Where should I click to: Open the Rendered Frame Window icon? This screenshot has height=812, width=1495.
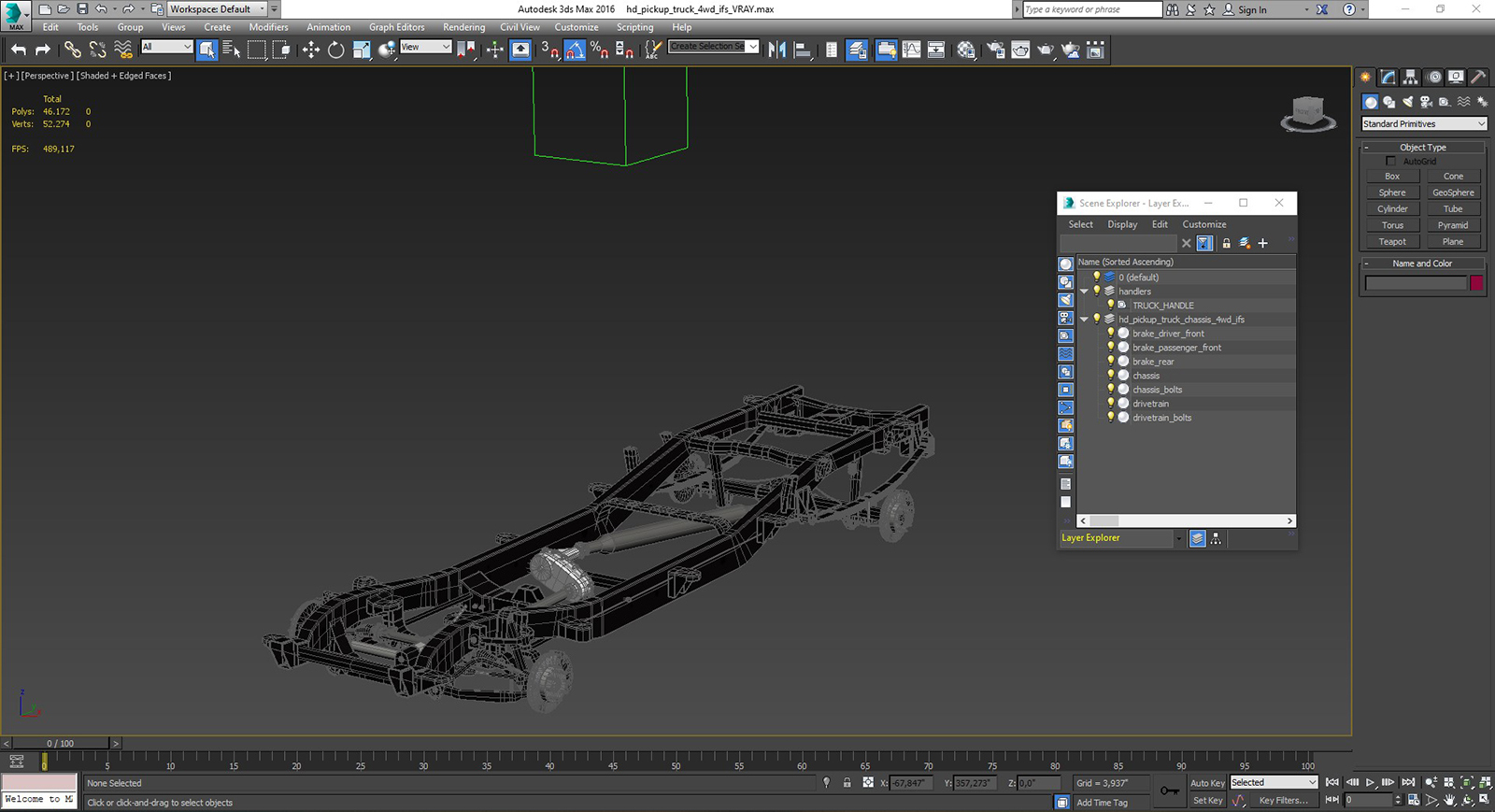click(1020, 50)
